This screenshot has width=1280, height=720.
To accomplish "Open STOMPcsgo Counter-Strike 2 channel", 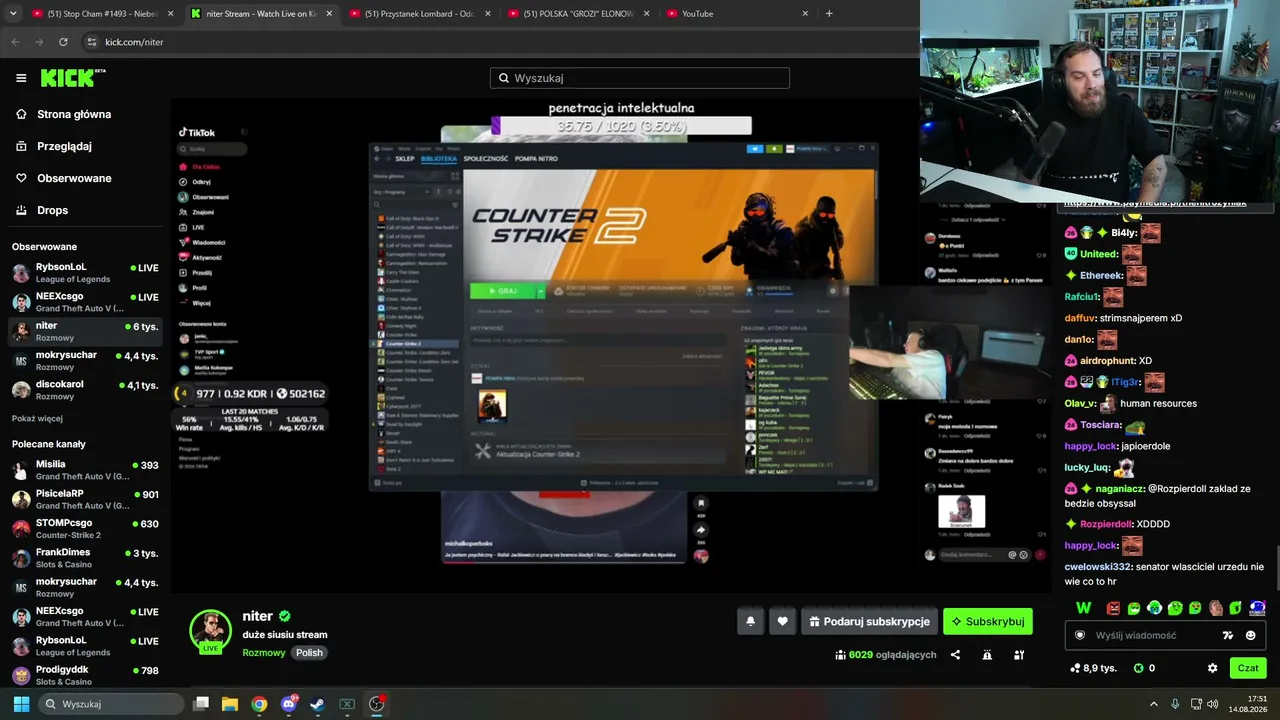I will (85, 528).
